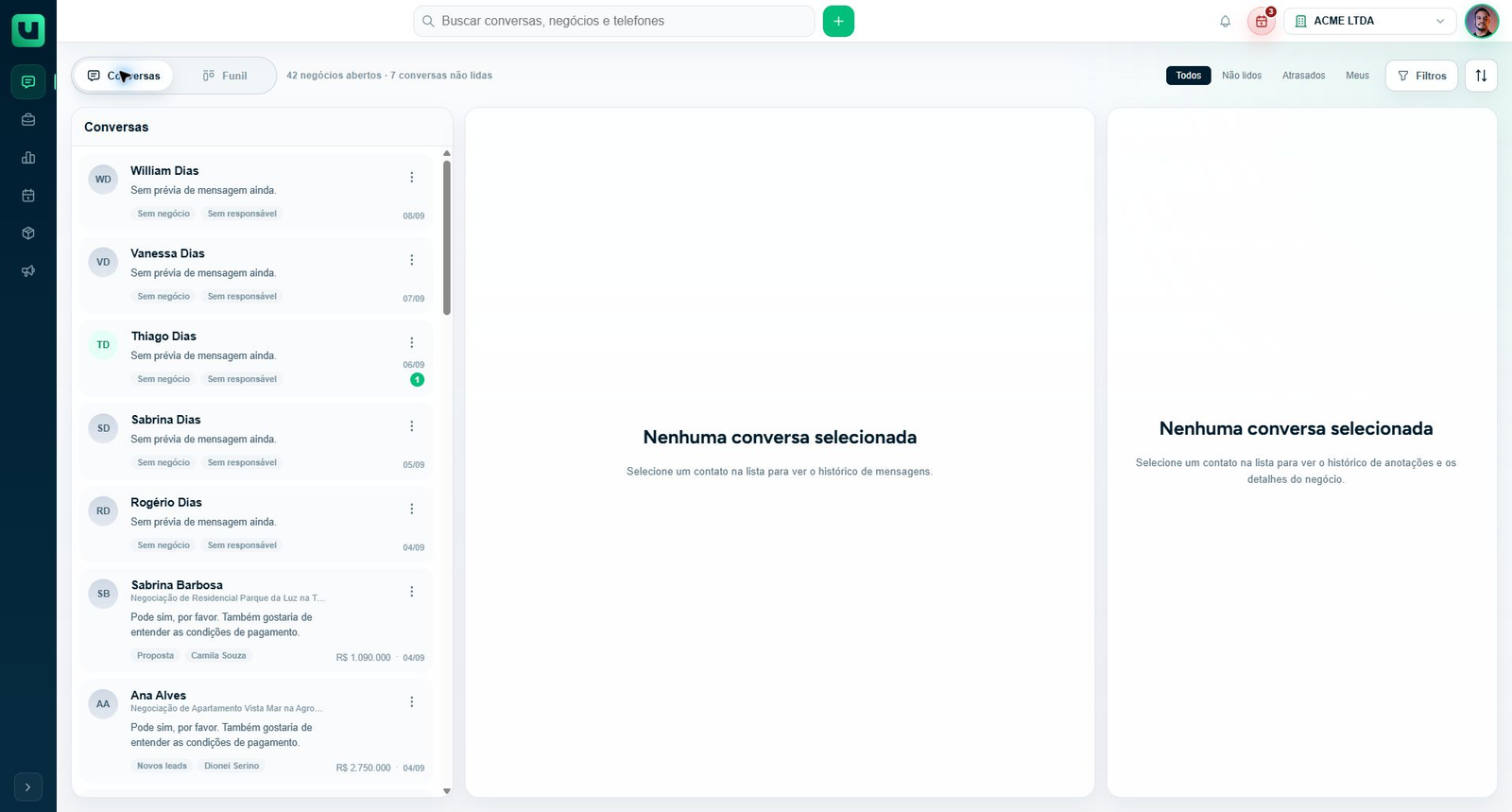
Task: Select the Atrasados filter
Action: [x=1303, y=76]
